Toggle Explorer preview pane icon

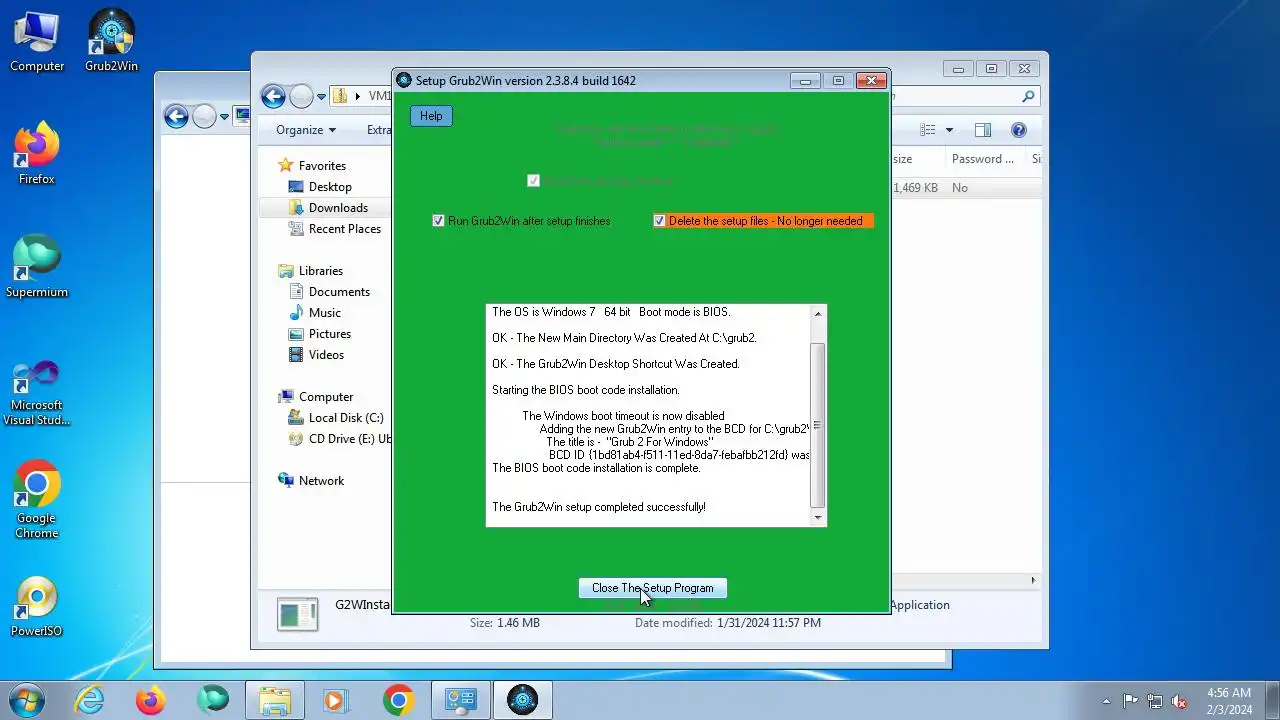983,130
